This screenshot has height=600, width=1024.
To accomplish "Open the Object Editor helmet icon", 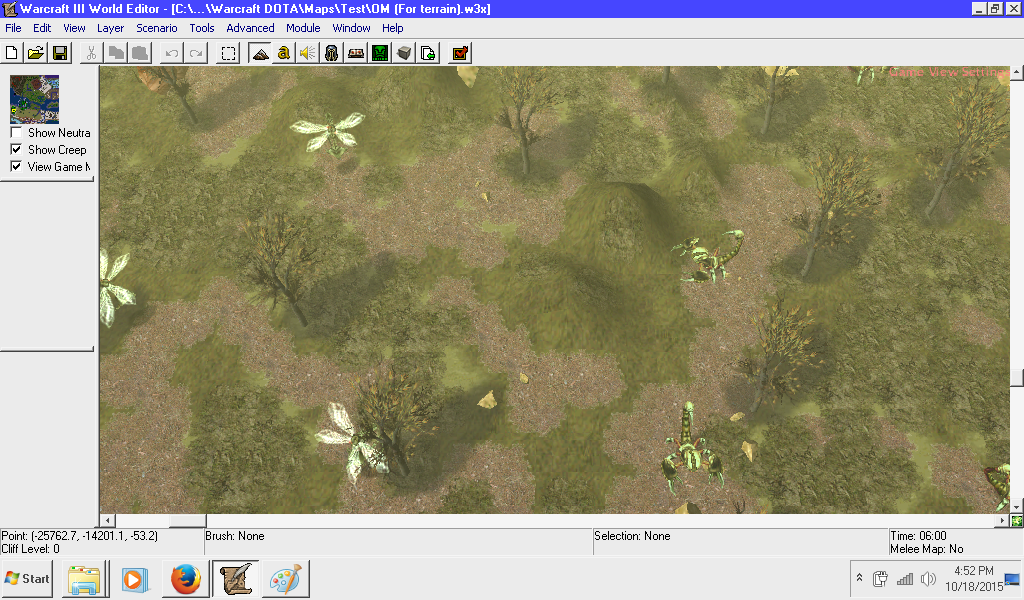I will tap(332, 53).
